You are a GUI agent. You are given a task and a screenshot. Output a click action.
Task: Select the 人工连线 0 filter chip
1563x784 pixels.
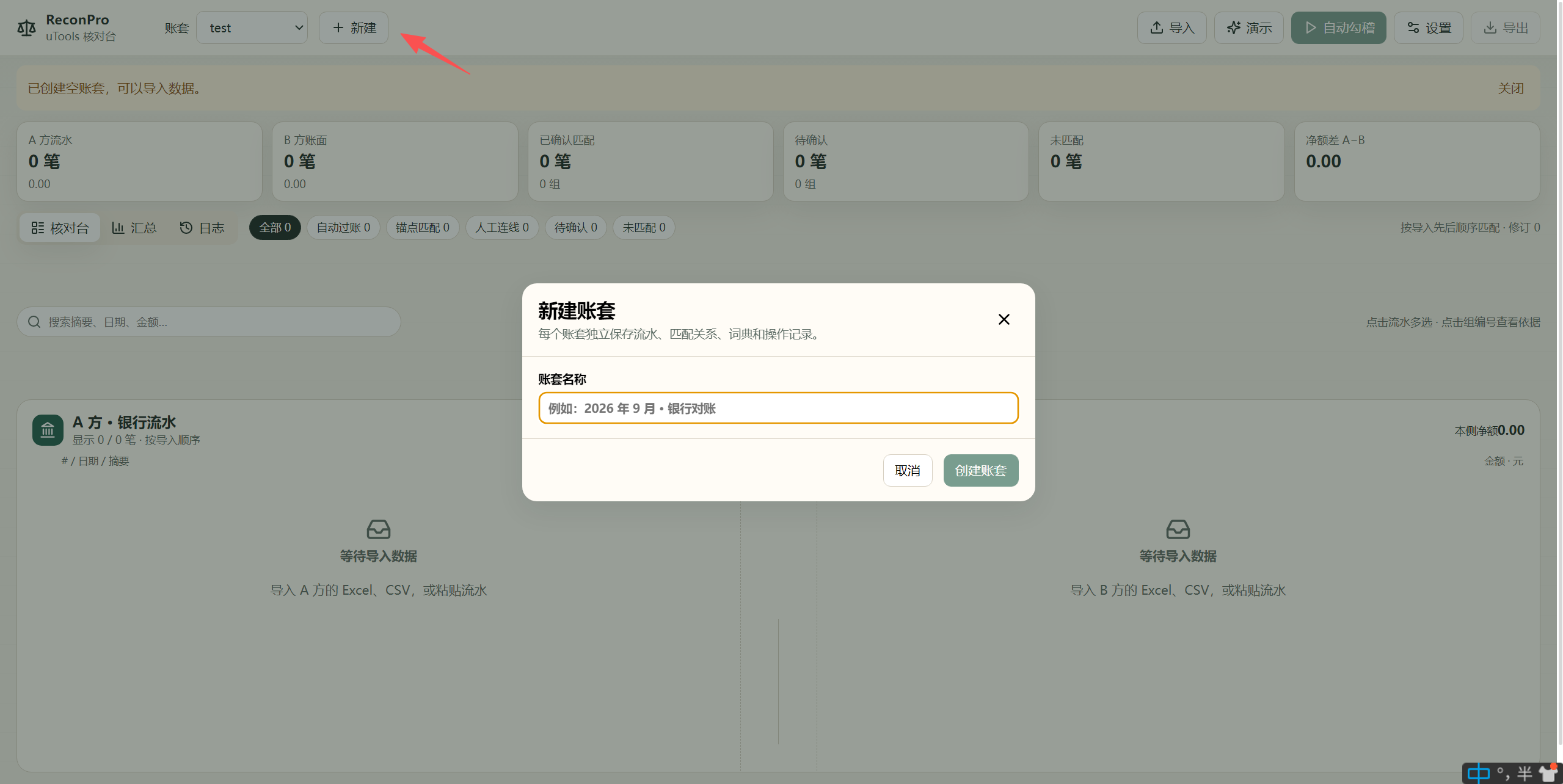[x=502, y=228]
